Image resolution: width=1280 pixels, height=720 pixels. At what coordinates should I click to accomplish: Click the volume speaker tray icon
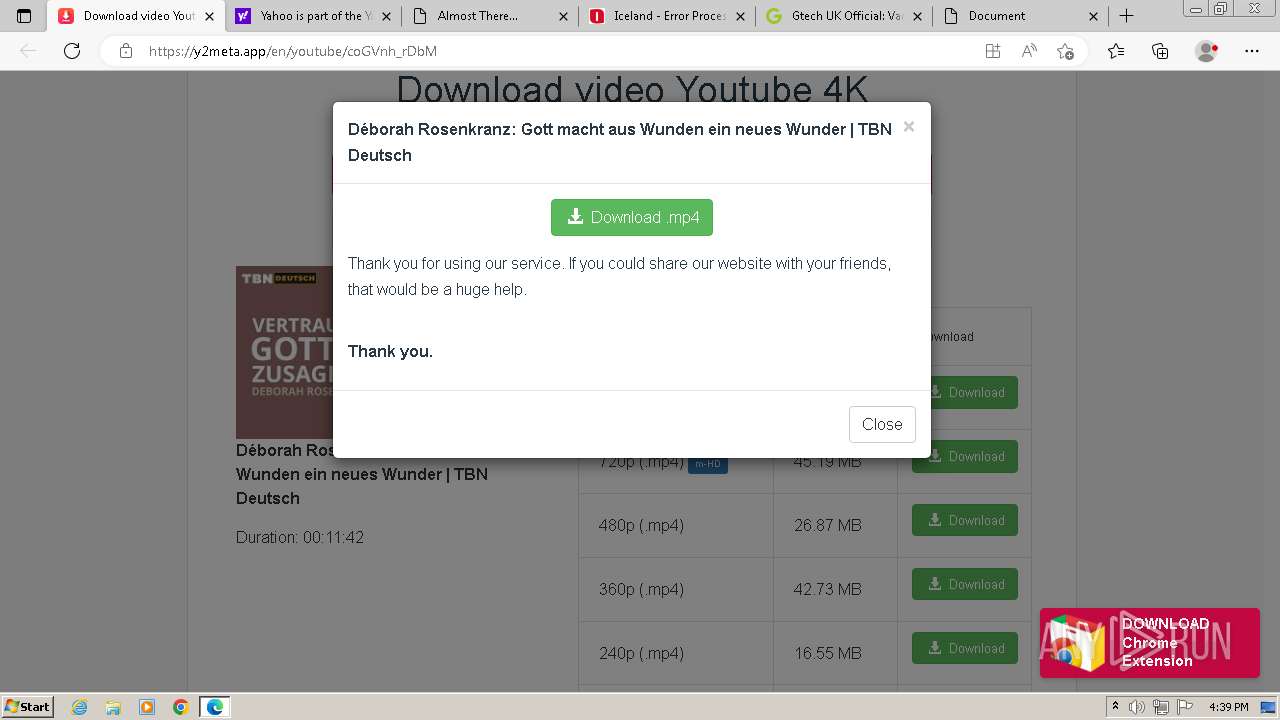(1137, 707)
